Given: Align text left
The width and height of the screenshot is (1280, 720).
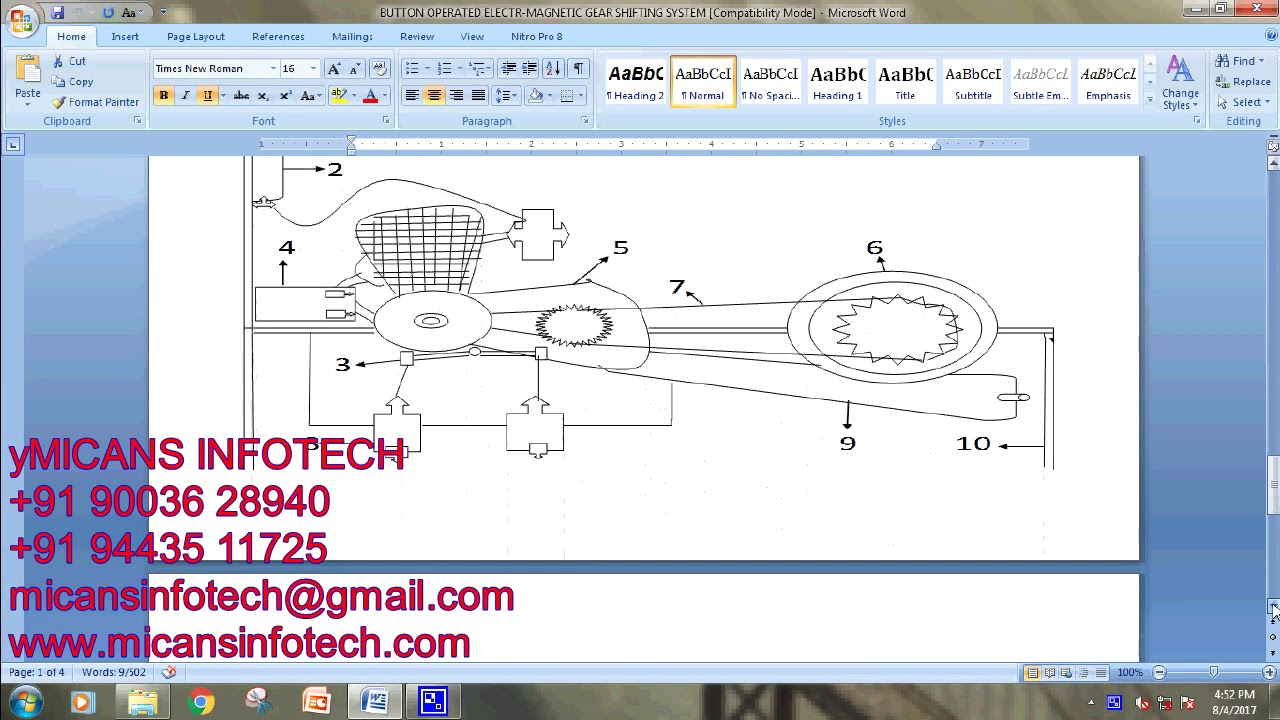Looking at the screenshot, I should pos(412,96).
